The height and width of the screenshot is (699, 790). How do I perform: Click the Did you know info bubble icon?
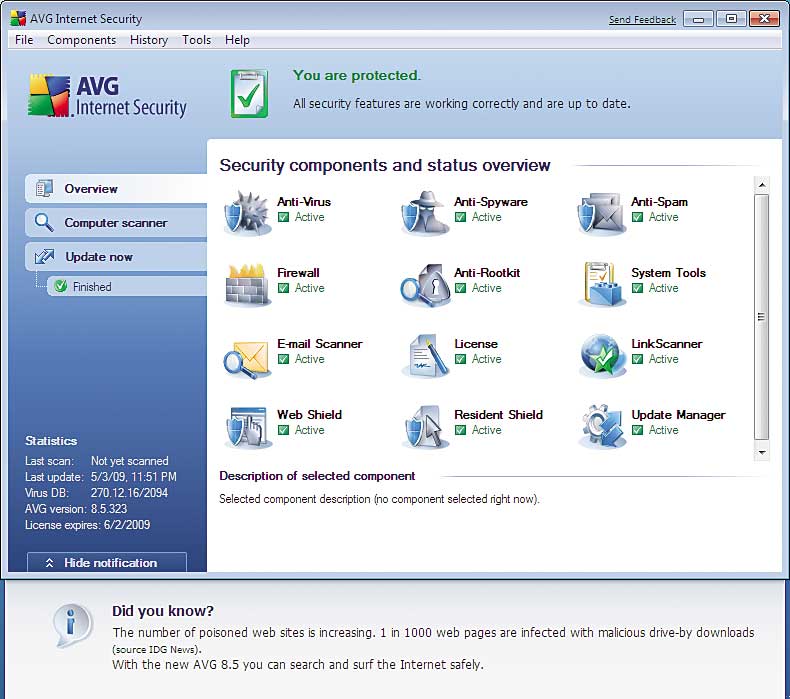[73, 625]
